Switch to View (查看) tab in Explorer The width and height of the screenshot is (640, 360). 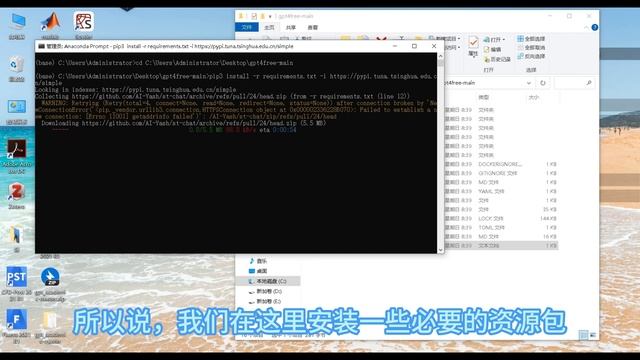pyautogui.click(x=313, y=27)
